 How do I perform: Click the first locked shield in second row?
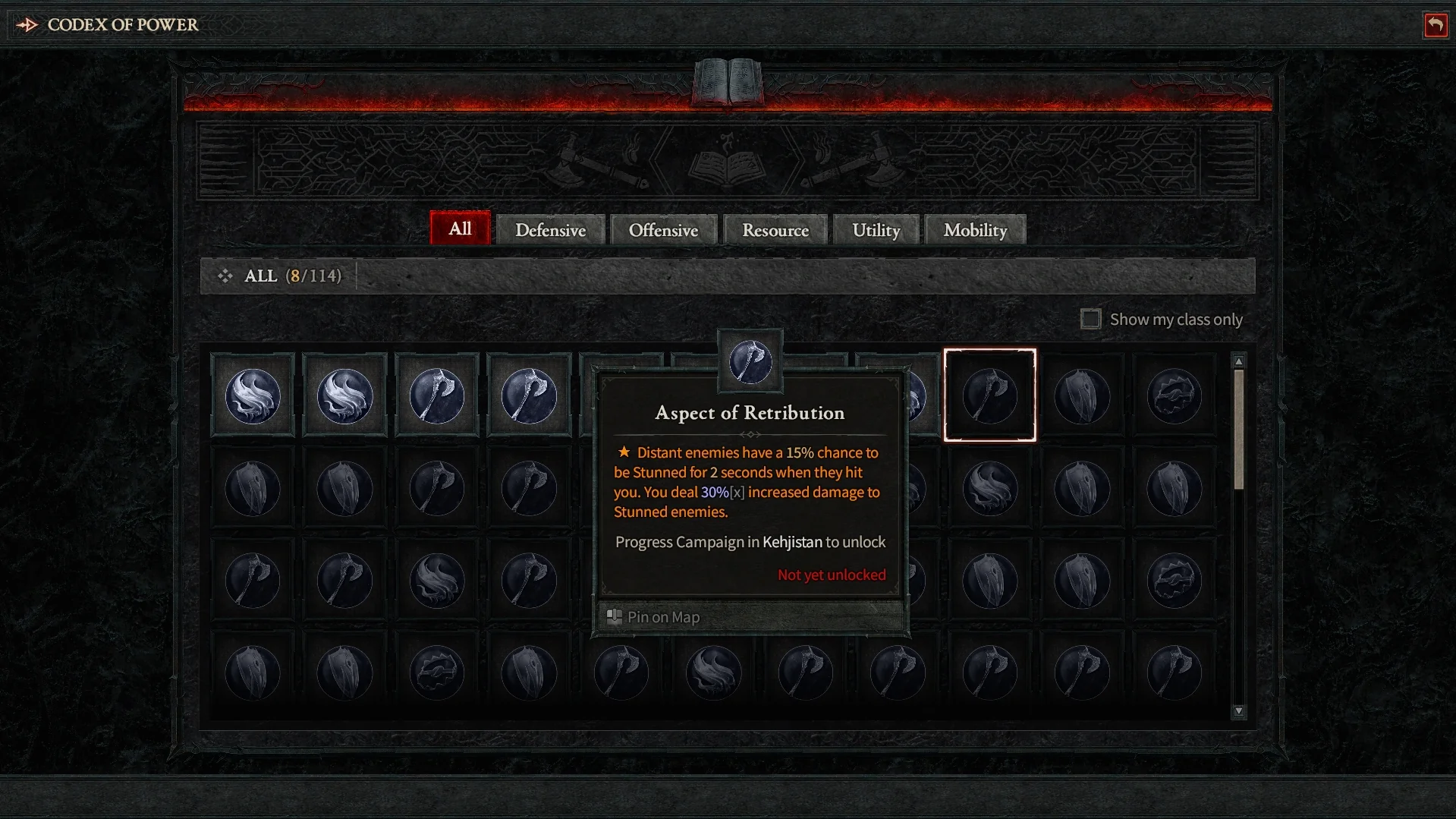tap(253, 488)
